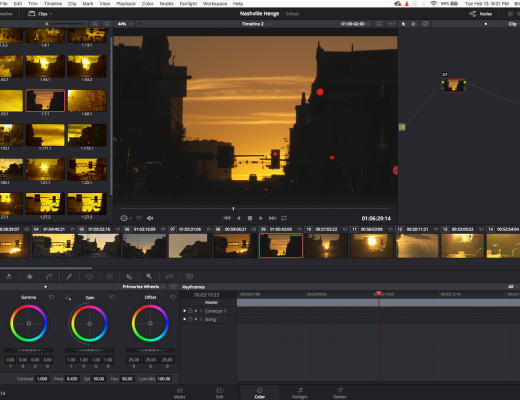Pick white point crosshair next to Gain
This screenshot has width=520, height=400.
(68, 297)
